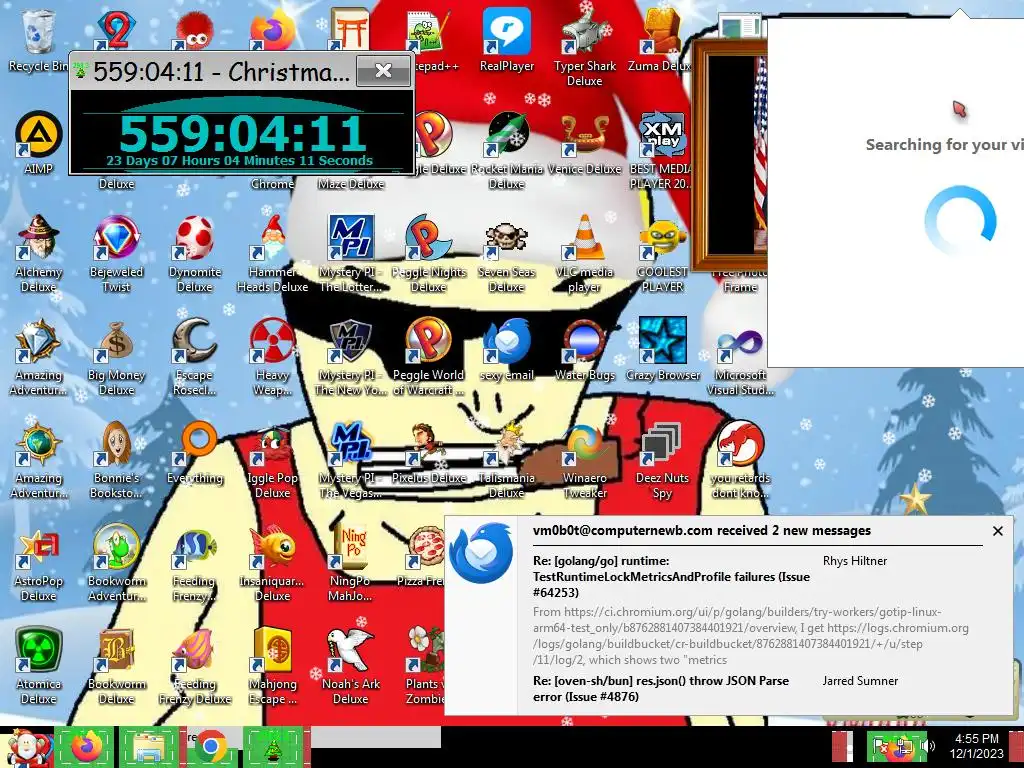The height and width of the screenshot is (768, 1024).
Task: Open the COOLEST PLAYER shortcut
Action: (x=662, y=253)
